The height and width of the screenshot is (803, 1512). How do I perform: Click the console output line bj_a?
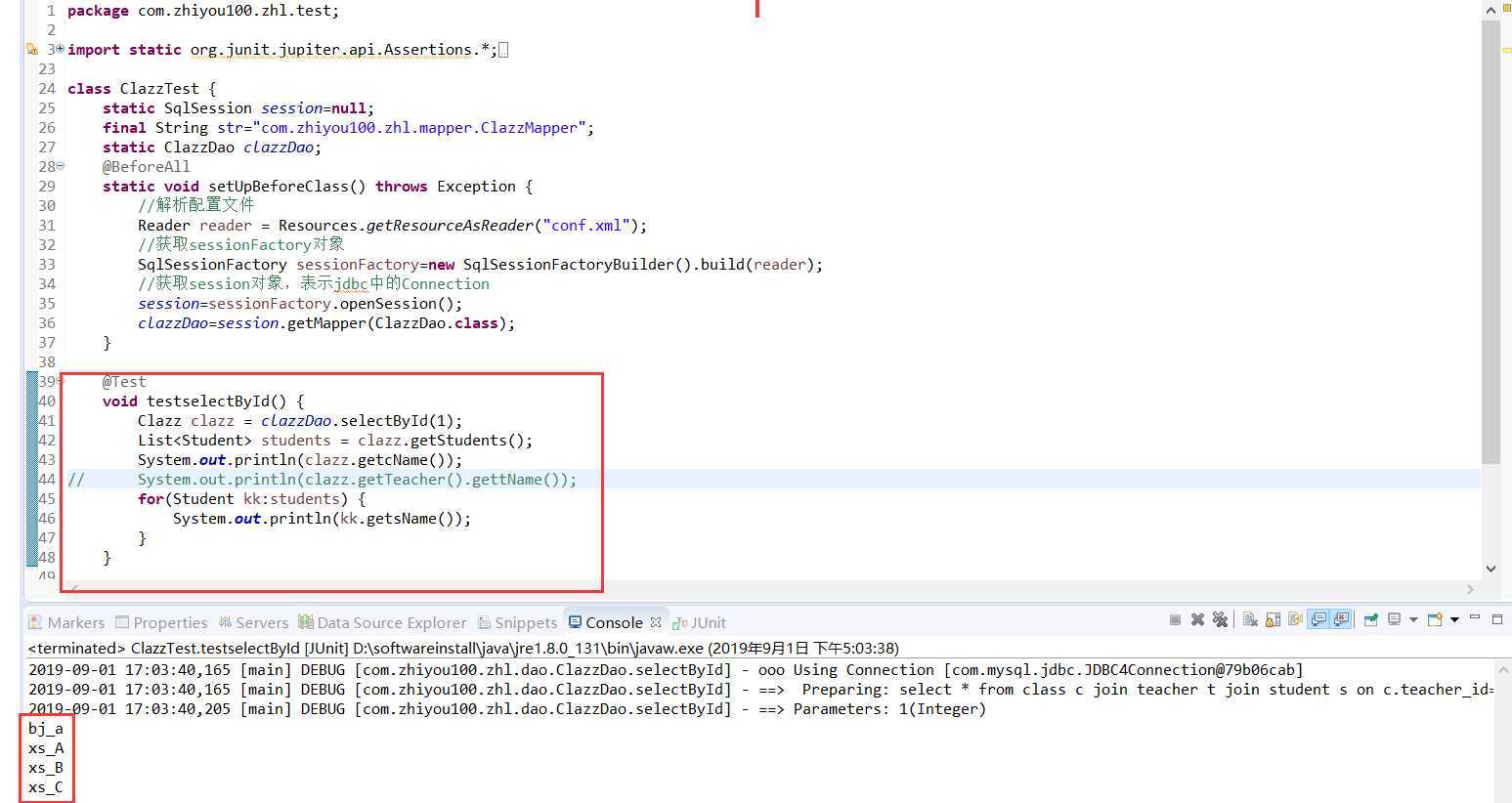coord(45,728)
